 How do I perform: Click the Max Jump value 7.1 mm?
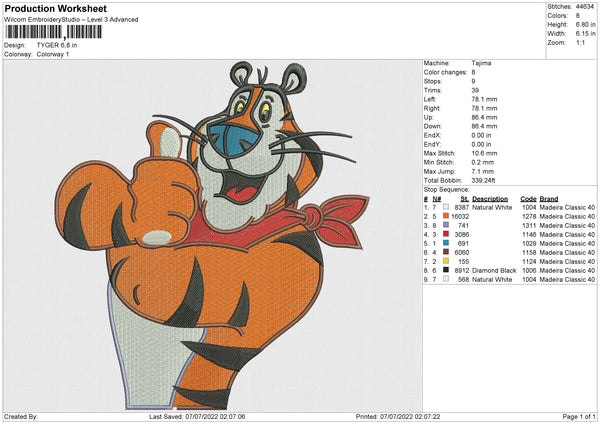click(483, 171)
